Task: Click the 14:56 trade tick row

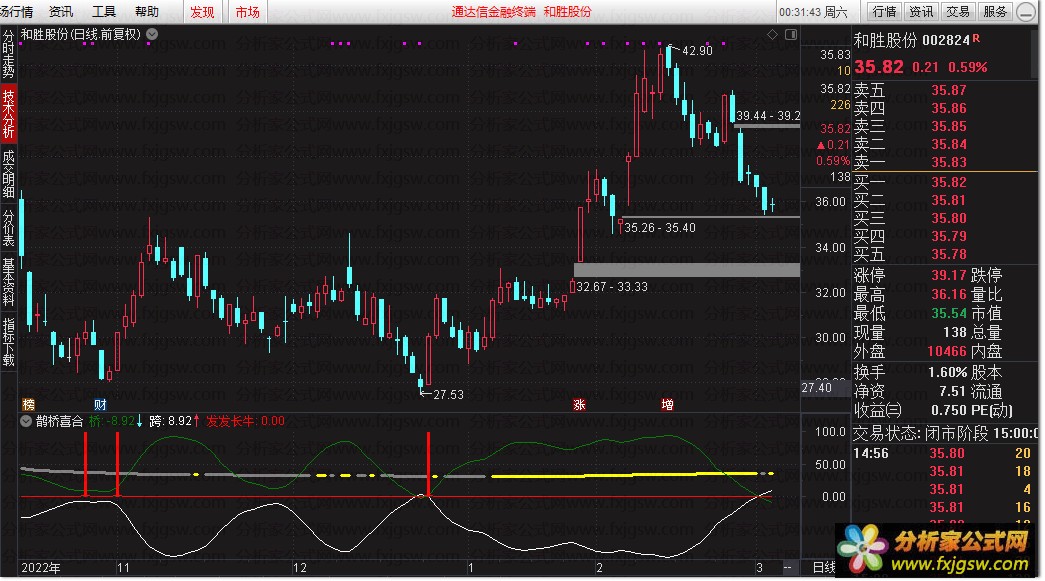Action: pos(942,453)
